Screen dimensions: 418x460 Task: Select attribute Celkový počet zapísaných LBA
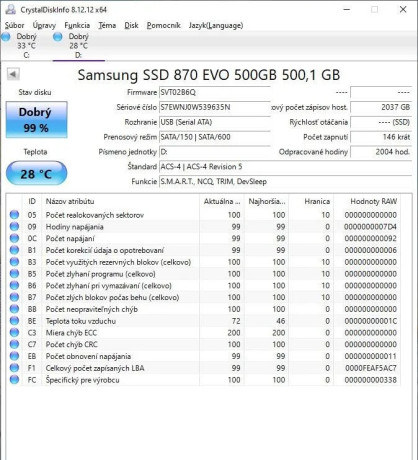pos(95,368)
